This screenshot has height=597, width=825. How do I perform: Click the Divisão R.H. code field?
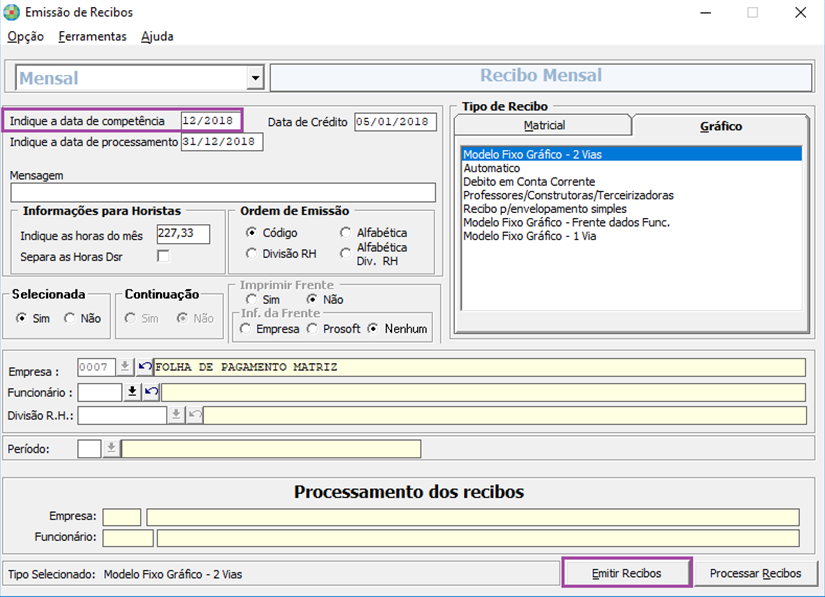122,415
